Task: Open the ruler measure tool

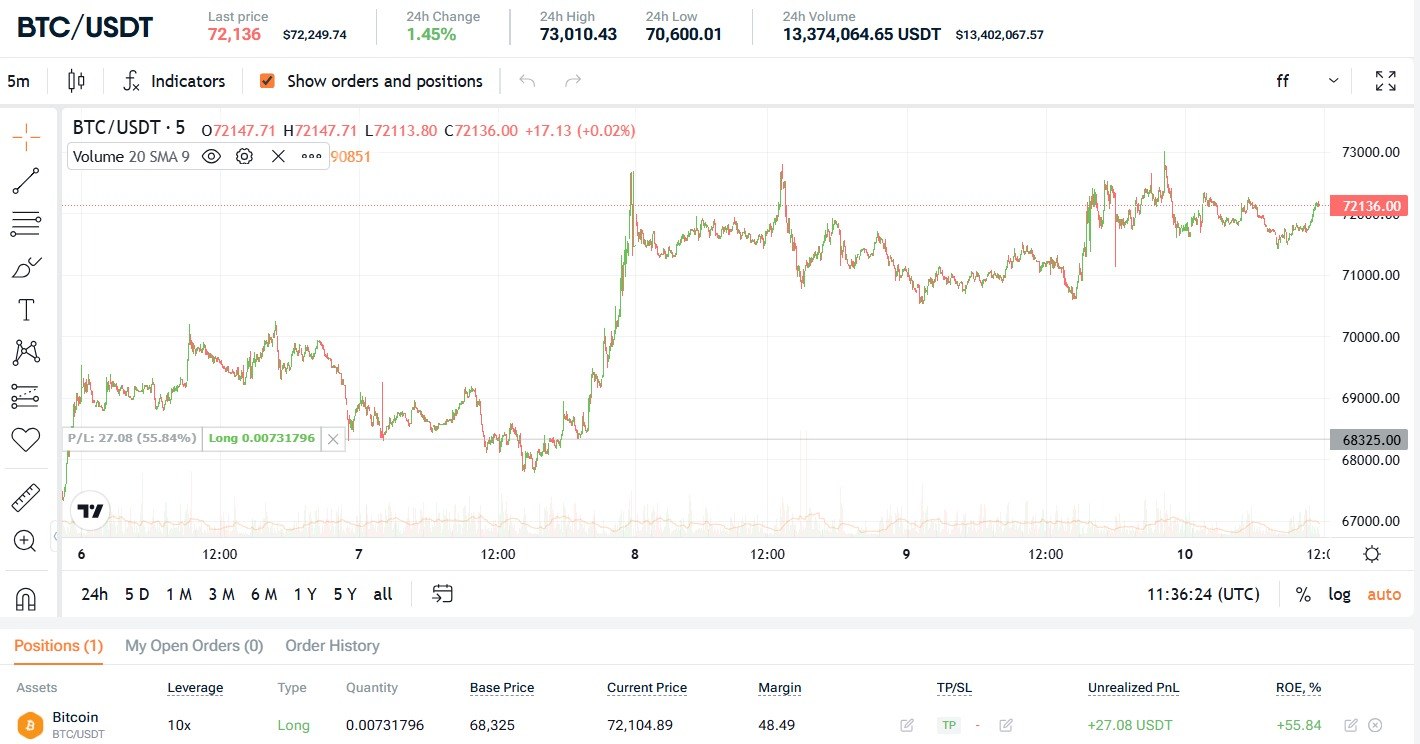Action: pyautogui.click(x=26, y=497)
